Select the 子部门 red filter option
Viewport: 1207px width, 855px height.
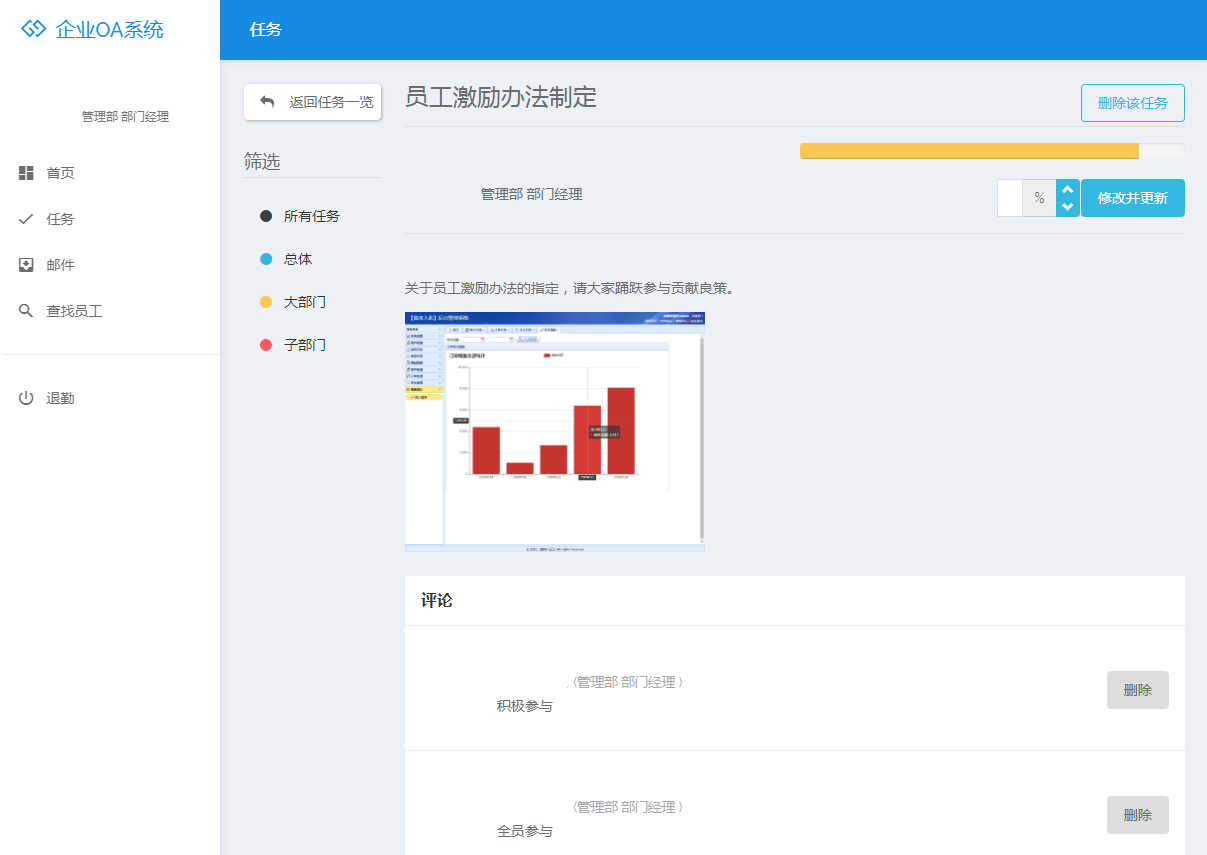click(x=304, y=345)
